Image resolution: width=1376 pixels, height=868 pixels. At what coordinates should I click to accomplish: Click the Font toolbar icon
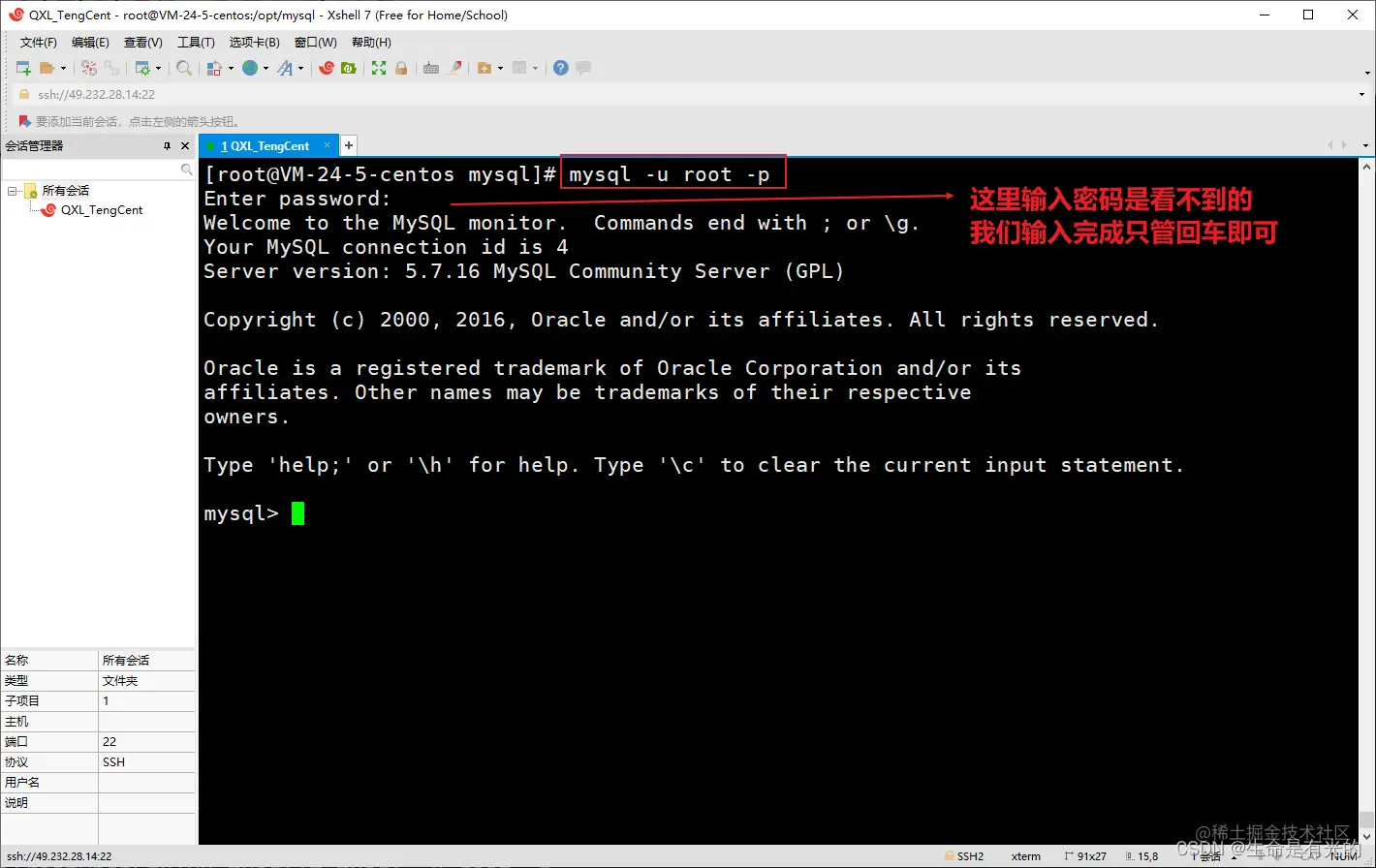pyautogui.click(x=285, y=68)
